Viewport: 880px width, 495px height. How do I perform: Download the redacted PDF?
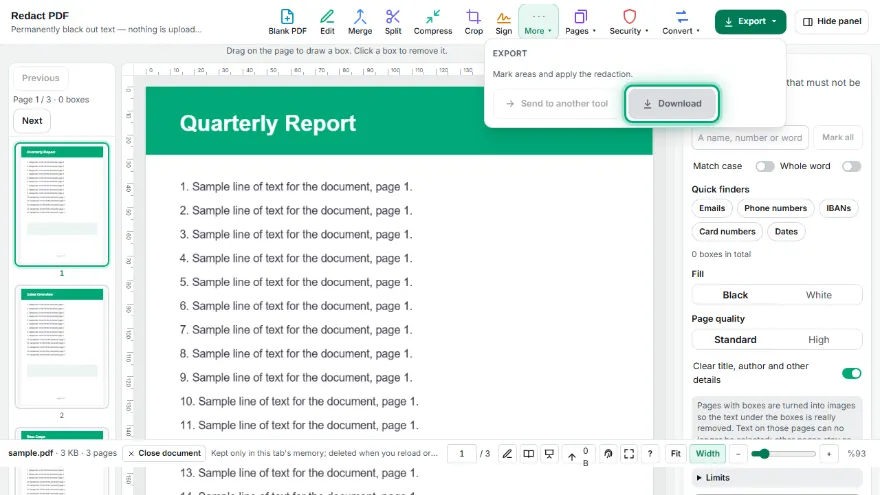coord(672,103)
